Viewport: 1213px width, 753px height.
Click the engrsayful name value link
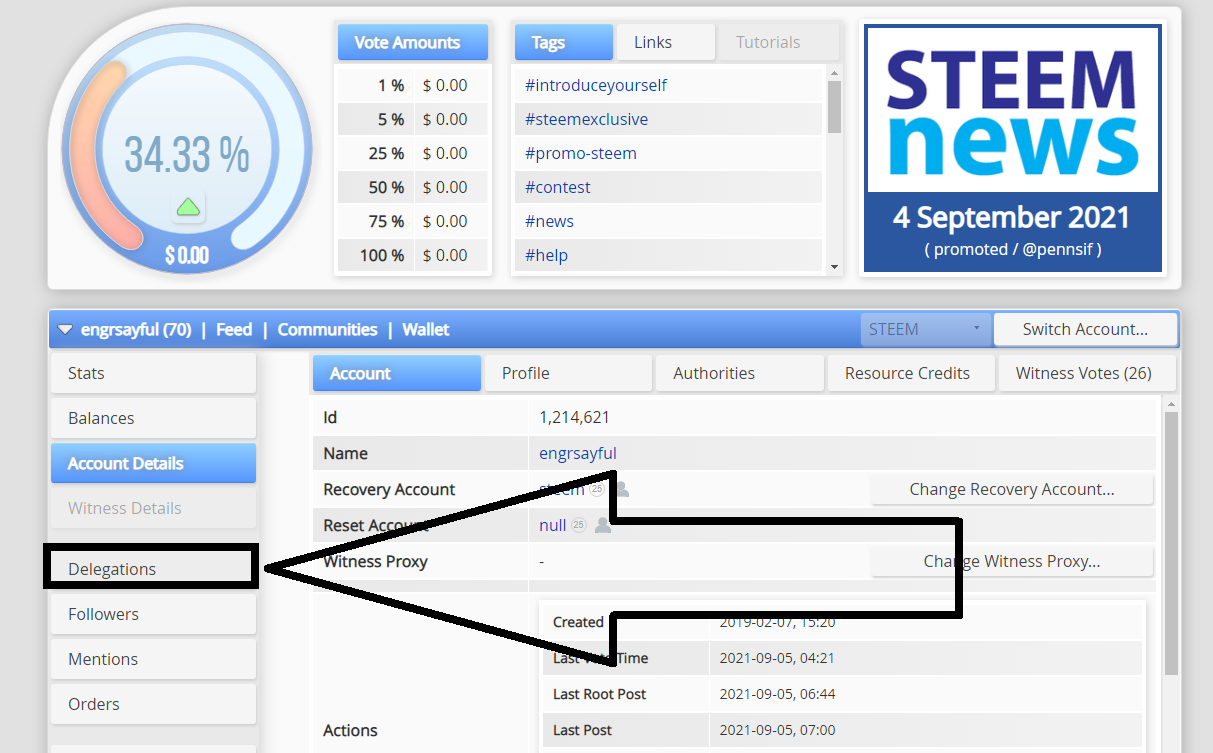click(x=578, y=453)
